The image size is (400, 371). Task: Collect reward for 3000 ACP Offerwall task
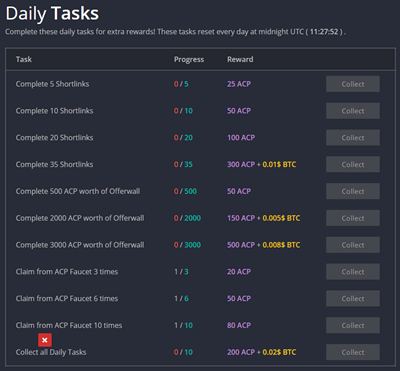coord(353,245)
